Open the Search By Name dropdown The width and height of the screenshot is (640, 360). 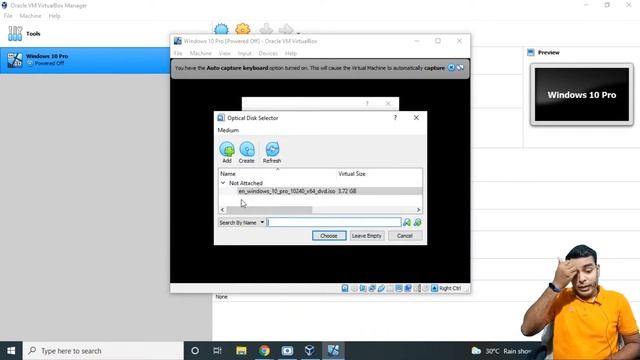pos(242,222)
